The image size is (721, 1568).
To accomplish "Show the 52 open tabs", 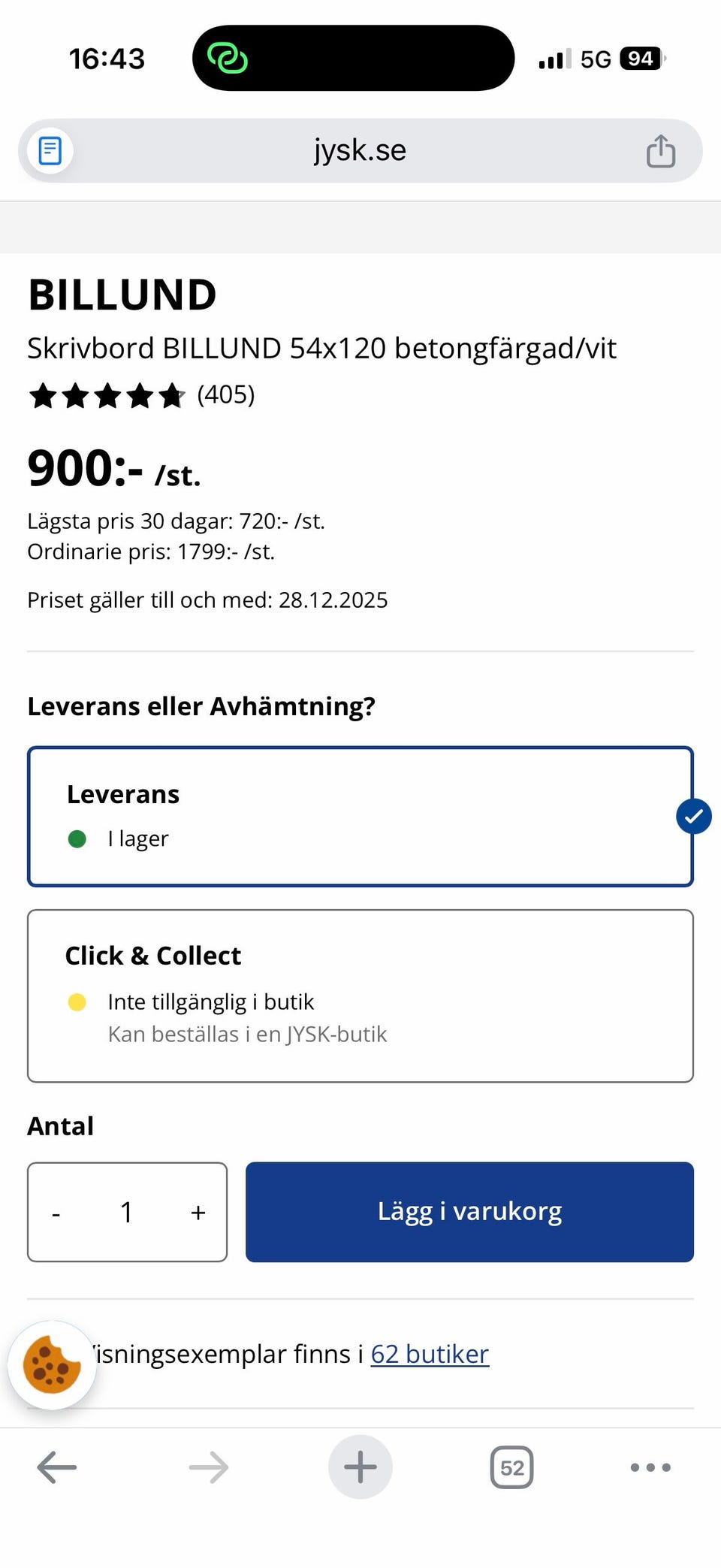I will [511, 1467].
